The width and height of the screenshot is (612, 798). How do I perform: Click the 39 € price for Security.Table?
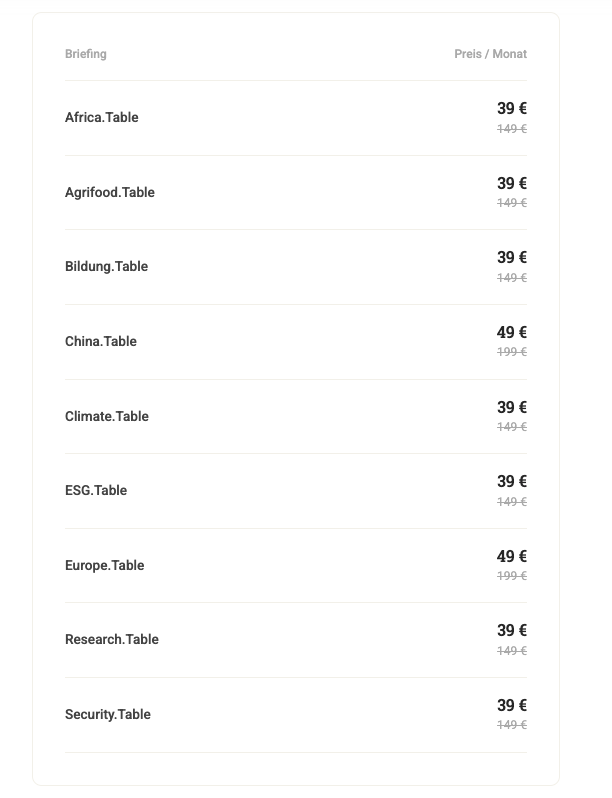(512, 705)
